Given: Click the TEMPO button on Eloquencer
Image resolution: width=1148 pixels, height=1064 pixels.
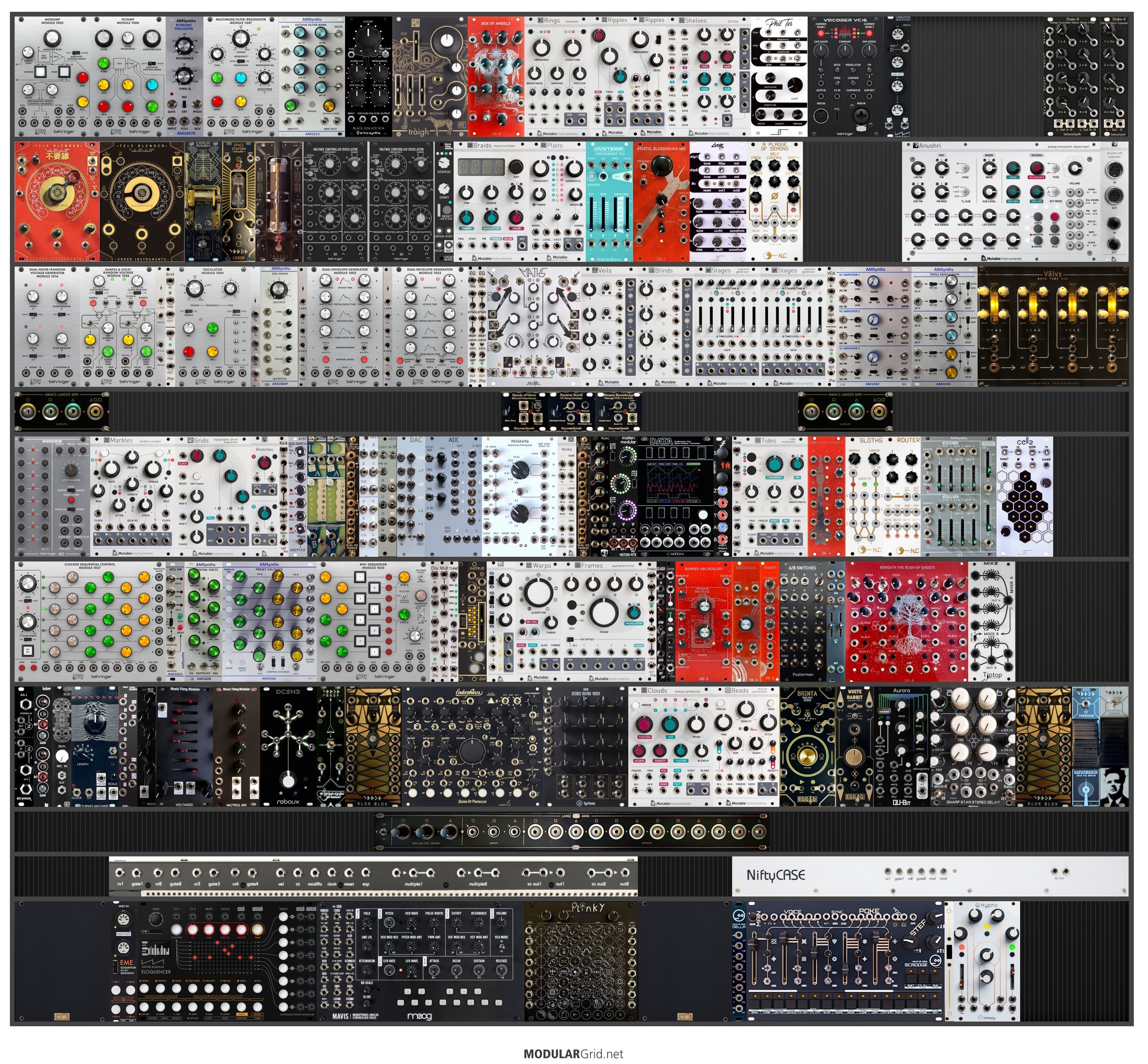Looking at the screenshot, I should pyautogui.click(x=144, y=989).
